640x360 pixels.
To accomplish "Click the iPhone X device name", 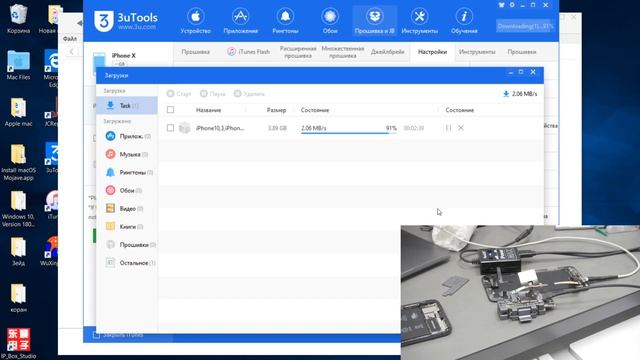I will pyautogui.click(x=124, y=56).
